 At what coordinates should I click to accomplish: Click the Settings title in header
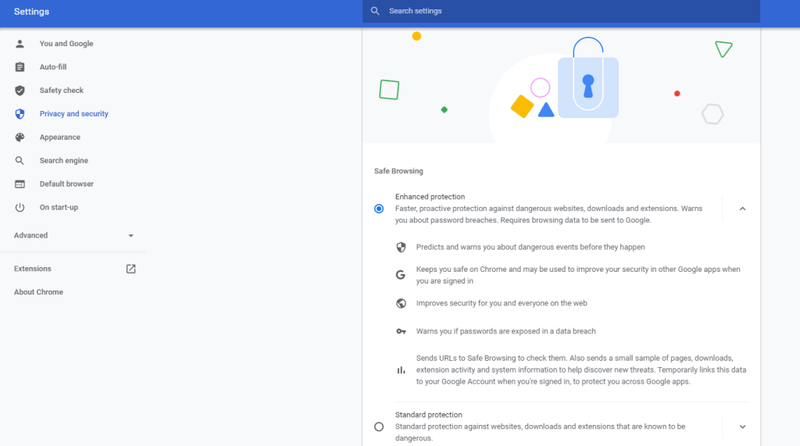[x=32, y=11]
